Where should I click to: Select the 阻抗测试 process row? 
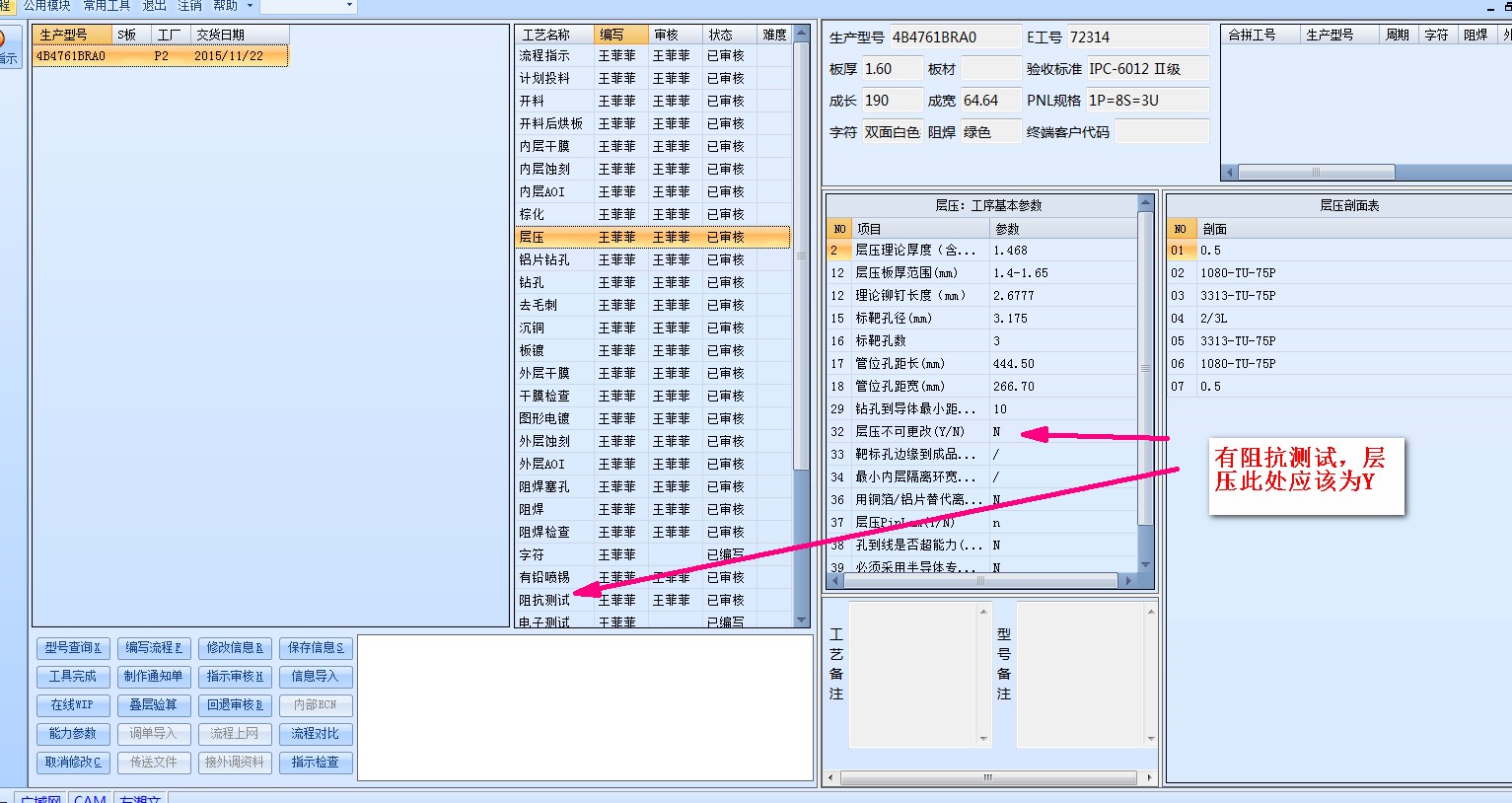(653, 600)
